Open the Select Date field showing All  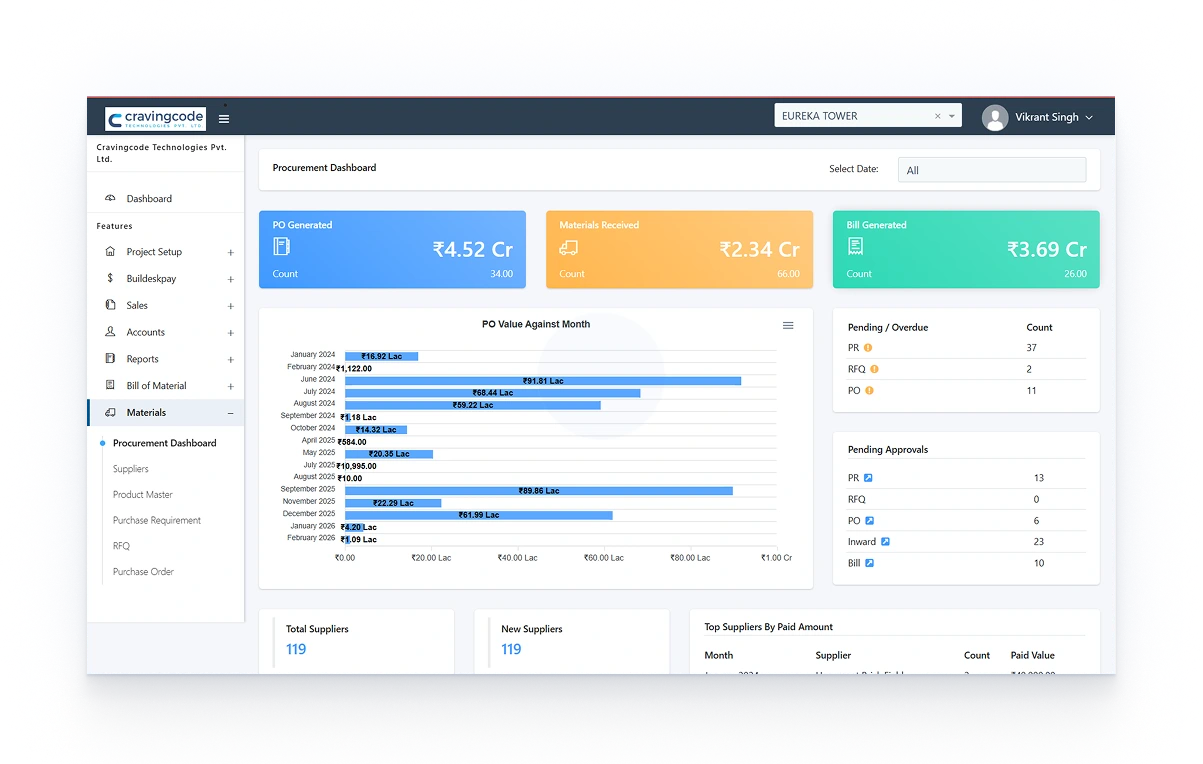pos(992,170)
